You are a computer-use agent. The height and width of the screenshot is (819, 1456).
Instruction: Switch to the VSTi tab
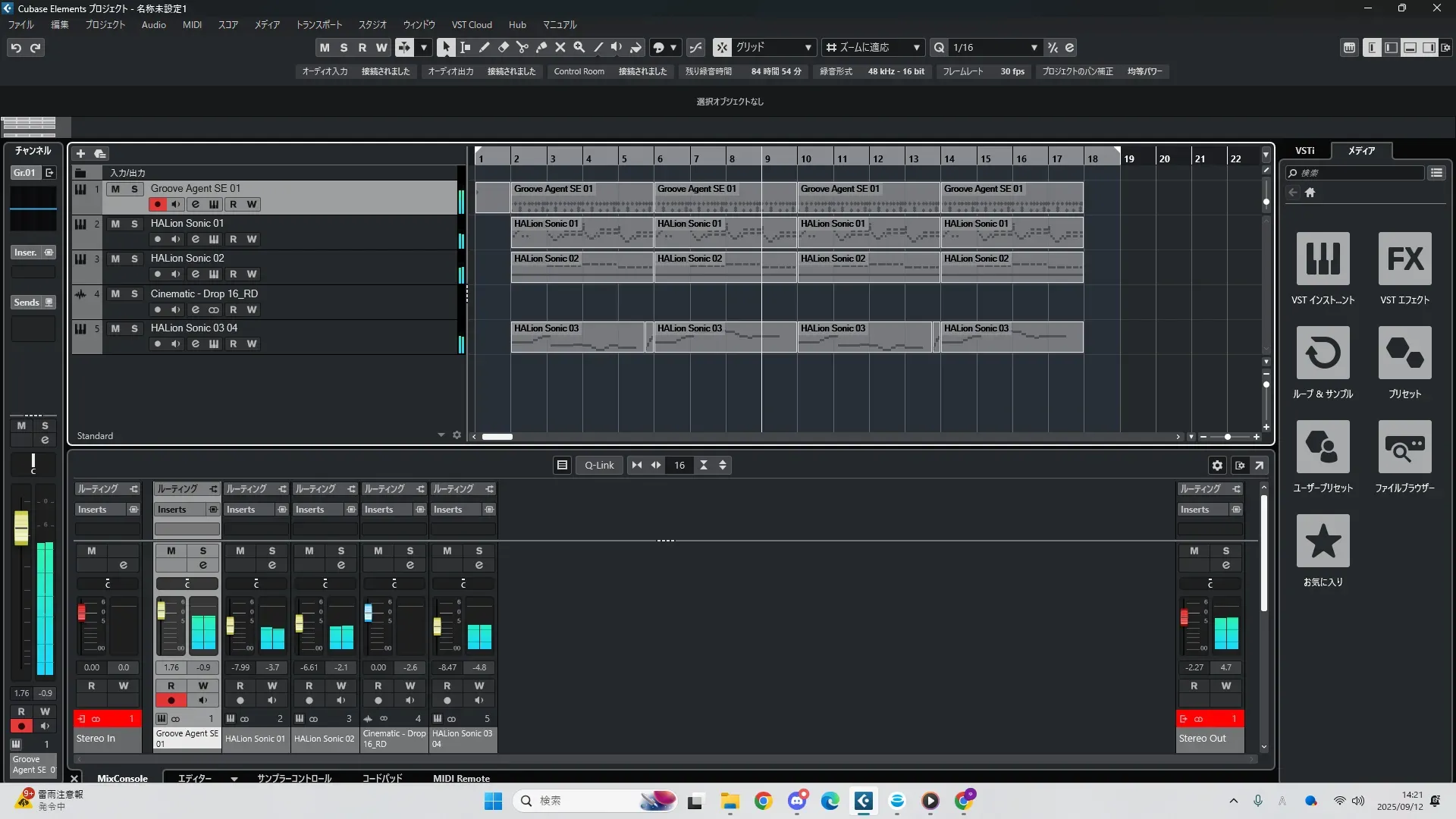pyautogui.click(x=1304, y=150)
